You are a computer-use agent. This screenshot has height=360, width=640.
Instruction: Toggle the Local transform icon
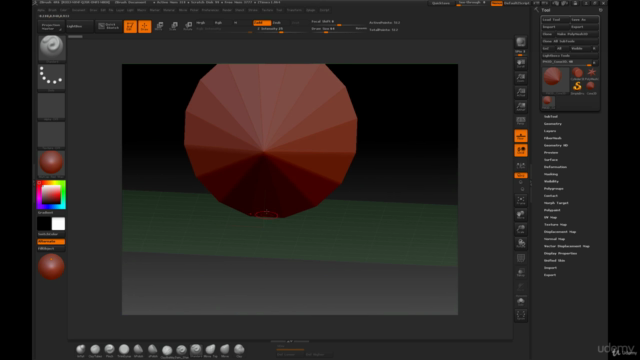pyautogui.click(x=520, y=151)
